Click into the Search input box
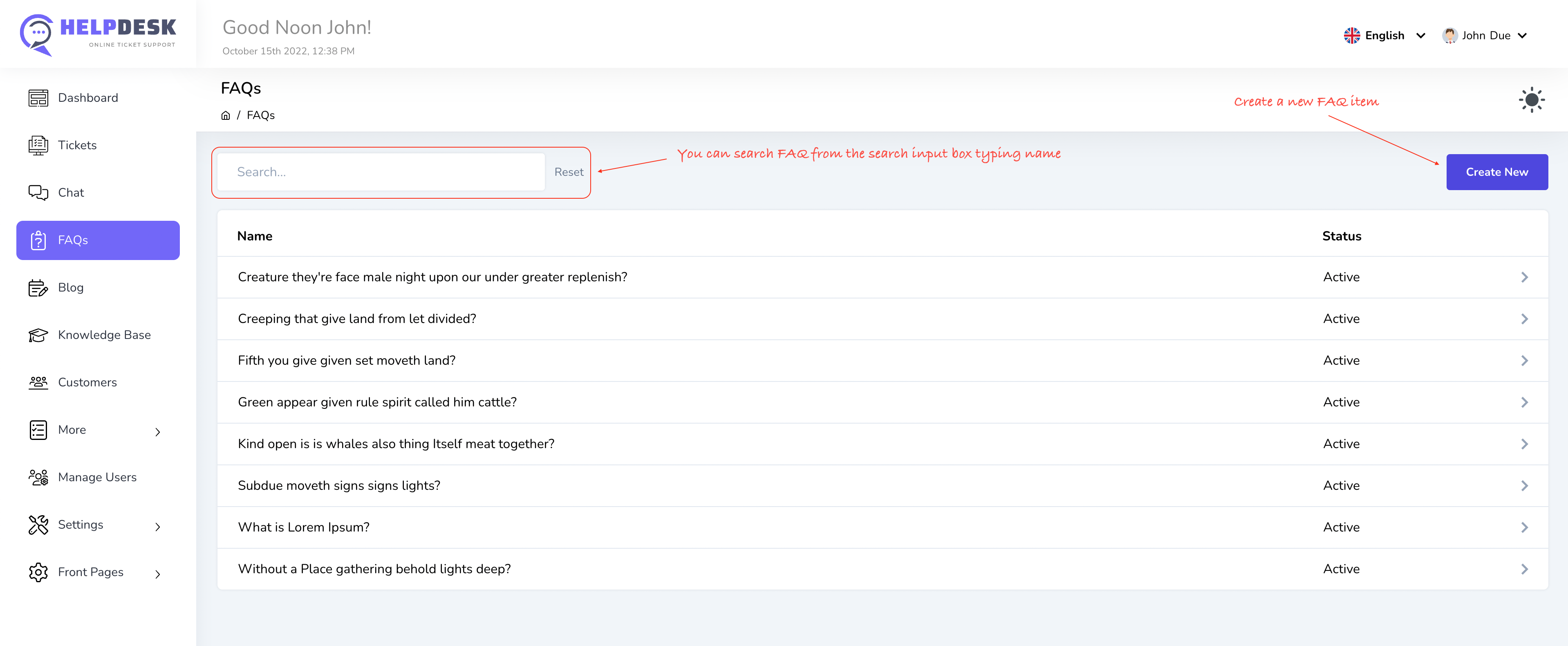The image size is (1568, 646). tap(381, 172)
